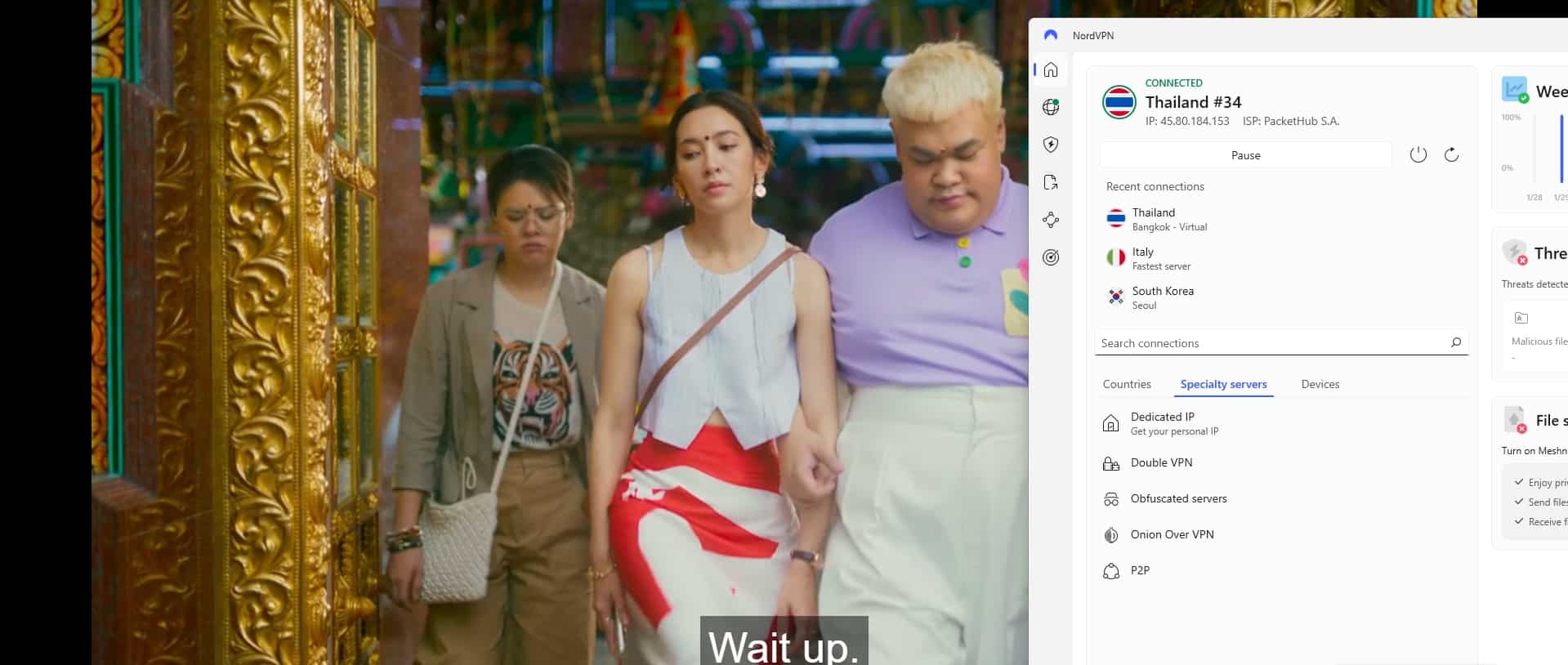Click the video player frame
Screen dimensions: 1568x665
point(560,332)
